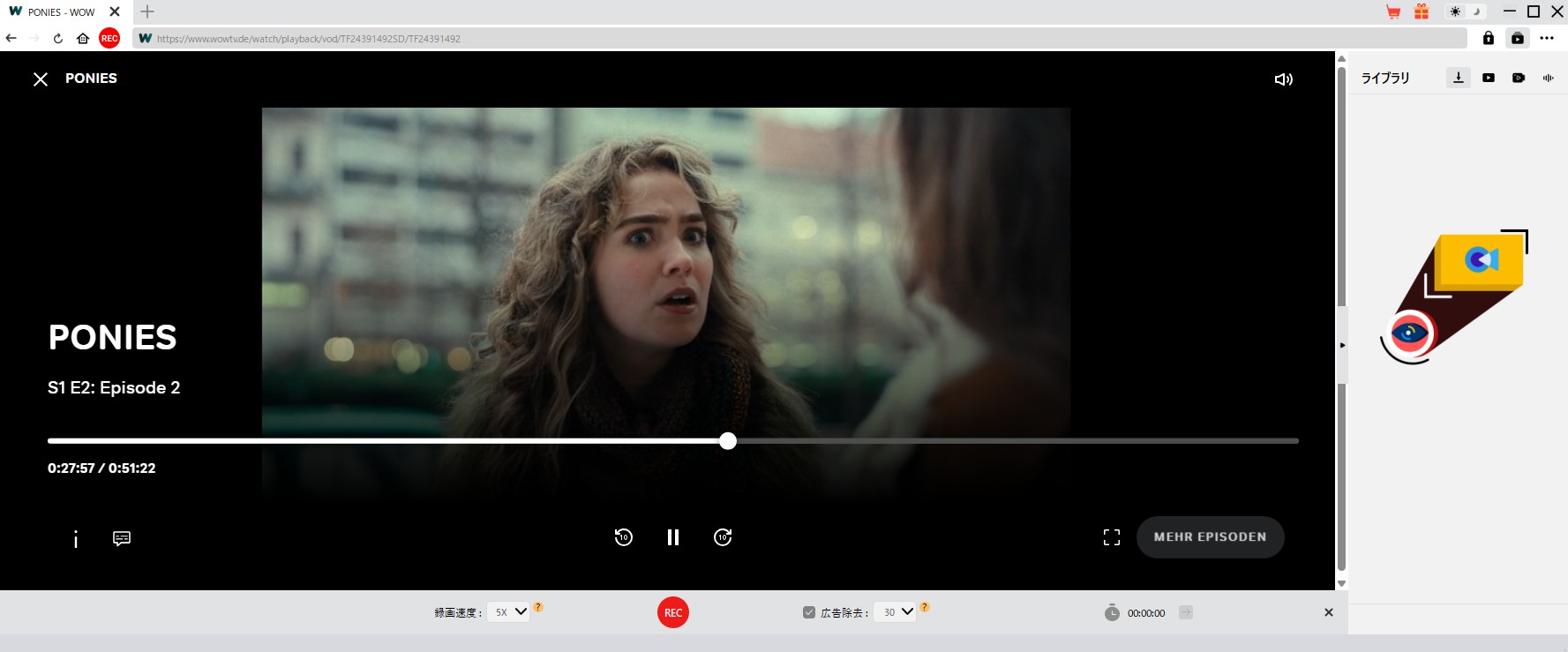Viewport: 1568px width, 652px height.
Task: Click the "S1 E2: Episode 2" title
Action: [114, 387]
